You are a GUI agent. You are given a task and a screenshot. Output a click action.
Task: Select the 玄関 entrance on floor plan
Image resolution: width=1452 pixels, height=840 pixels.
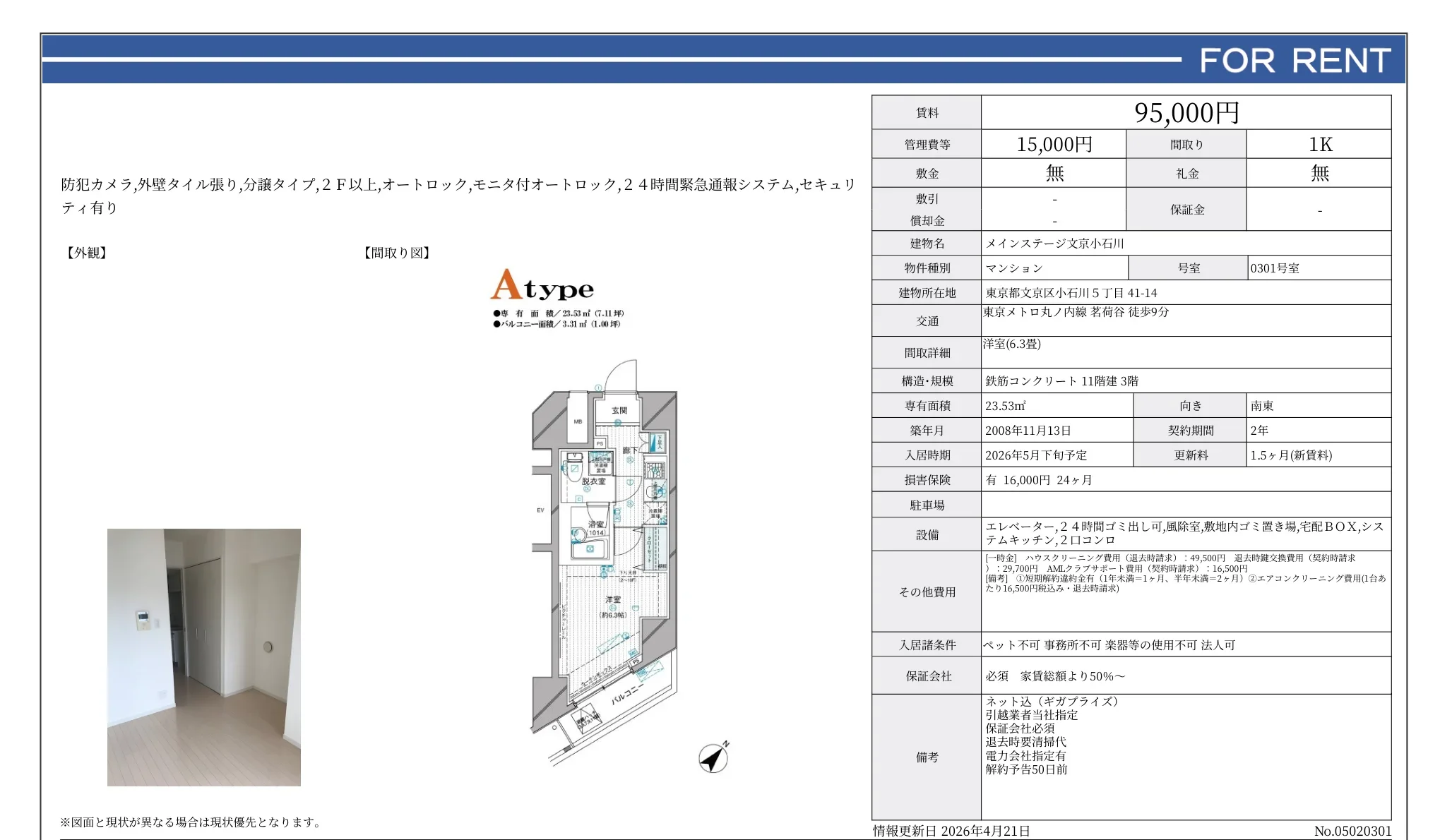coord(619,411)
